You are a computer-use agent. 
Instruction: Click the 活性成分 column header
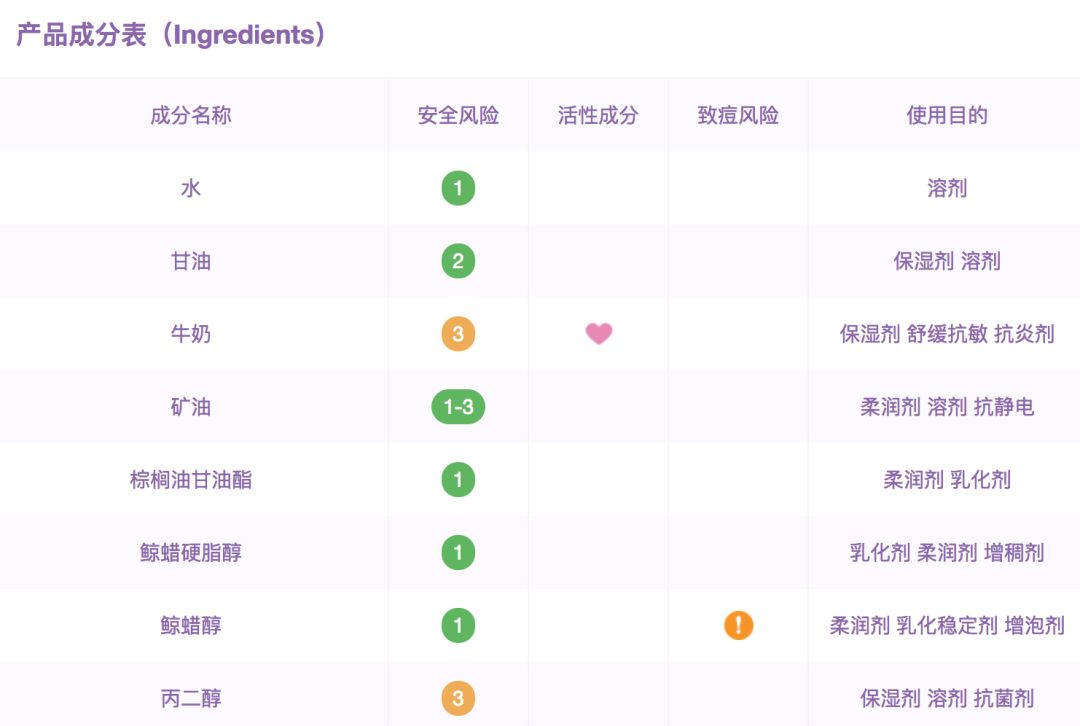coord(598,115)
